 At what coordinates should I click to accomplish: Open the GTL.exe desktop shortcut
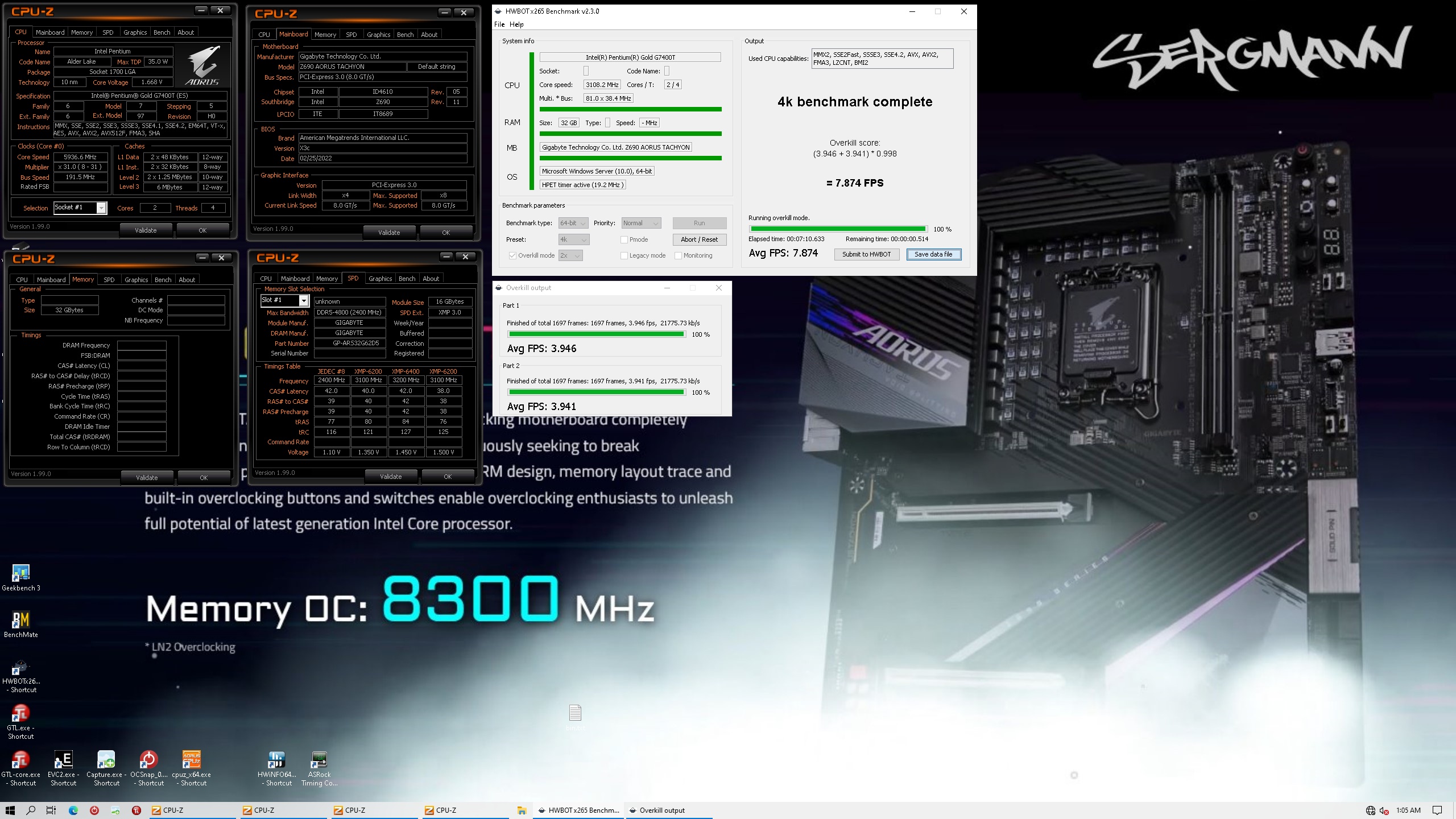pos(21,722)
